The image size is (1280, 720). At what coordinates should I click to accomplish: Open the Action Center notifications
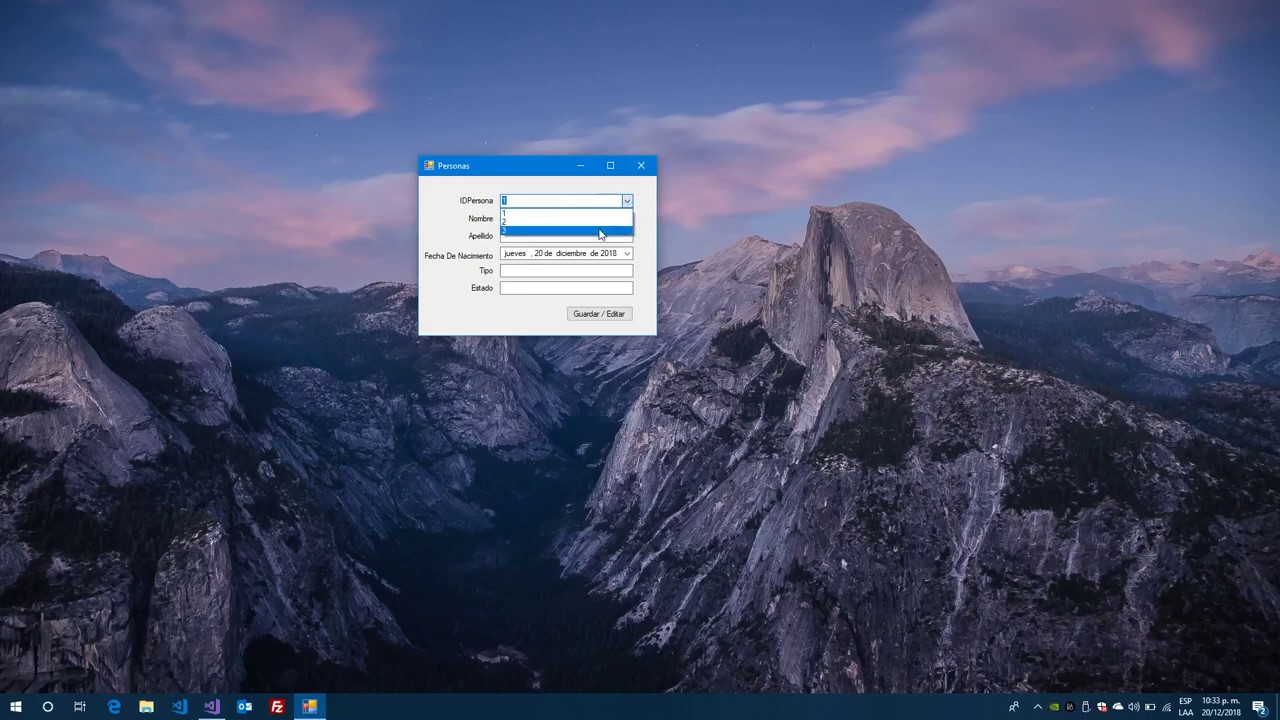point(1260,707)
